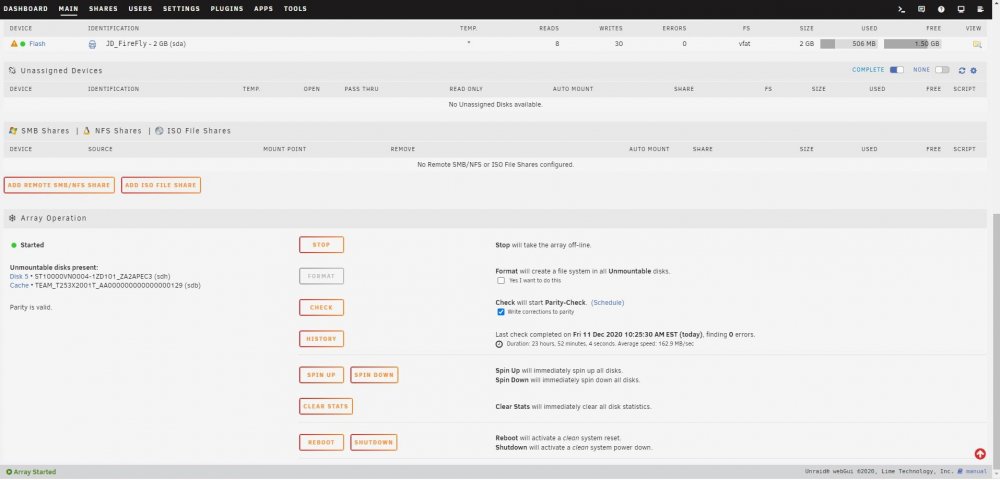Click the Flash used space bar showing 506 MB

pos(849,44)
